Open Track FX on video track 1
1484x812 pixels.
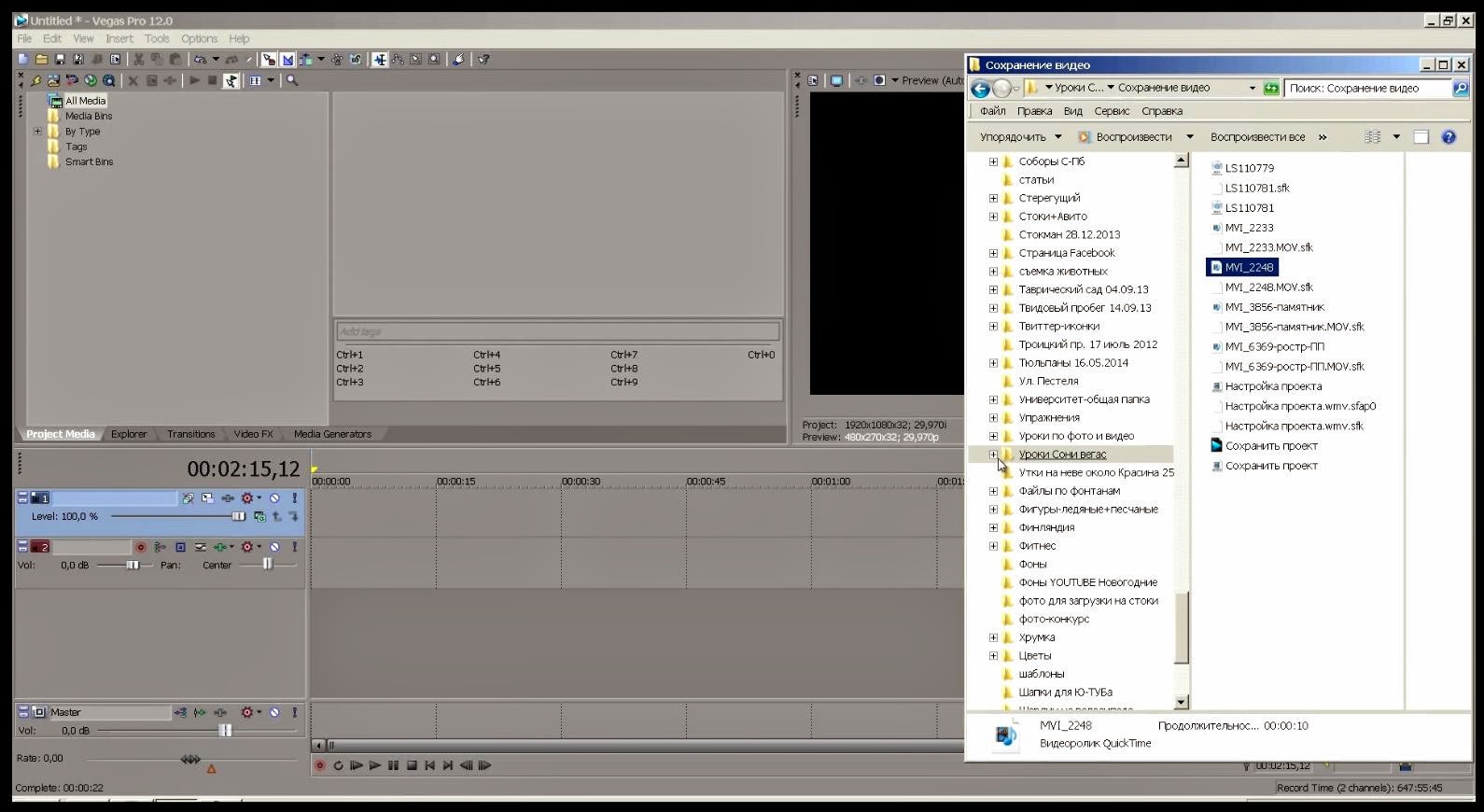228,498
